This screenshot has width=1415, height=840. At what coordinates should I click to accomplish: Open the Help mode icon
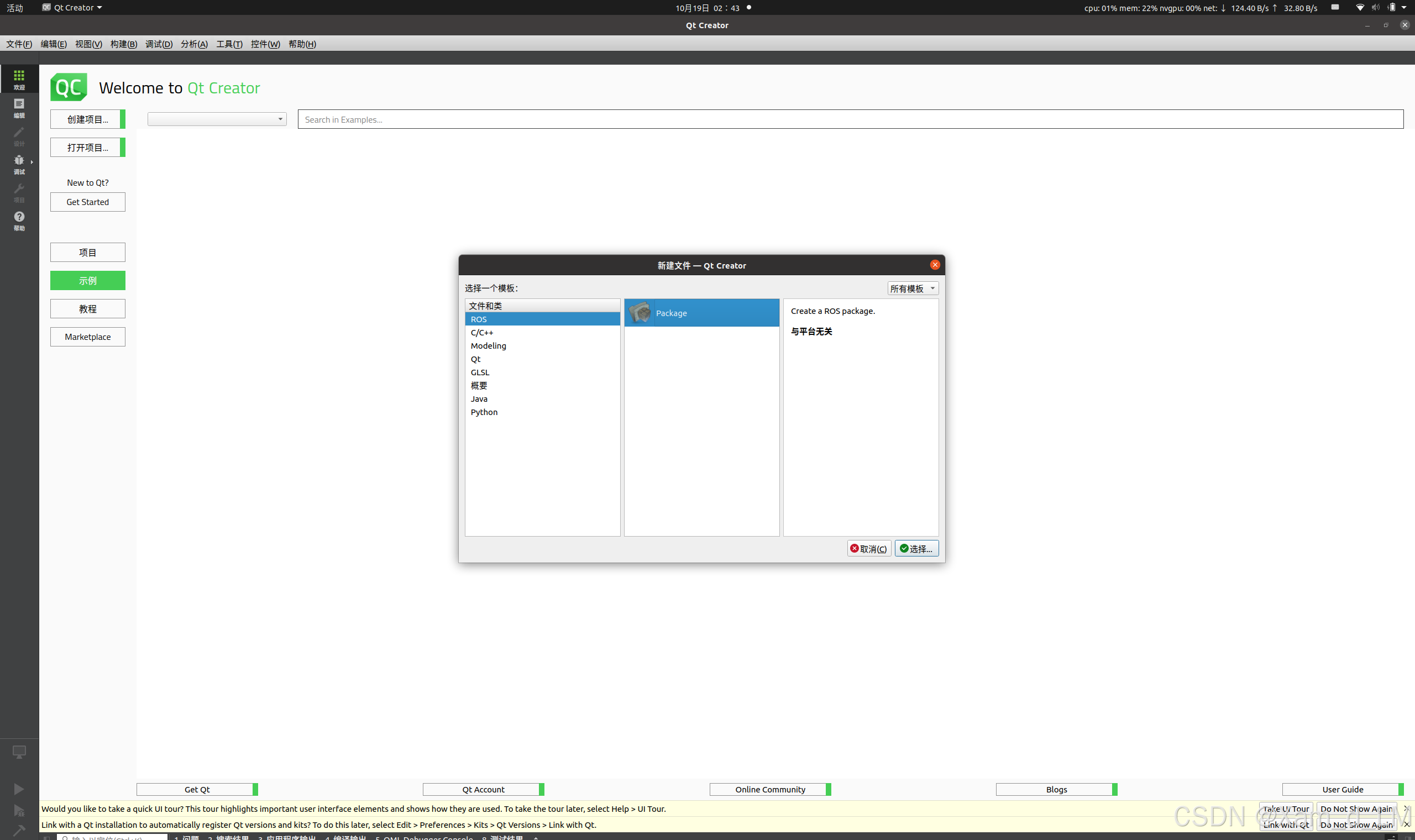(x=19, y=219)
